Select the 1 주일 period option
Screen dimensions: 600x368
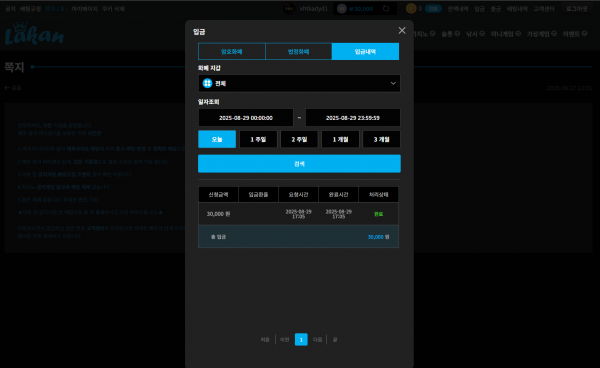point(258,139)
